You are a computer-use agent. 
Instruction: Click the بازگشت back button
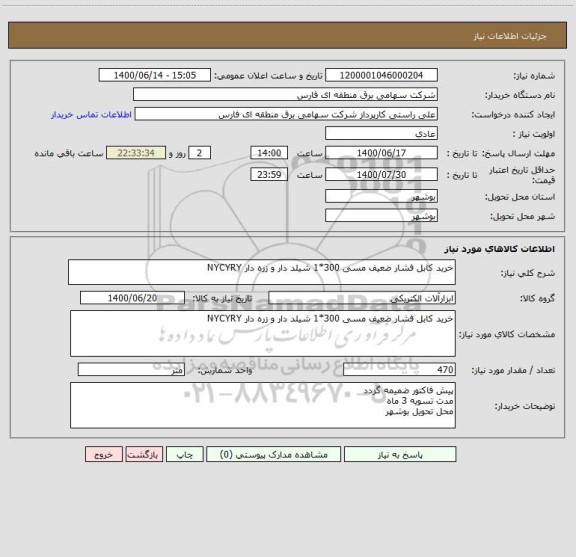[144, 454]
